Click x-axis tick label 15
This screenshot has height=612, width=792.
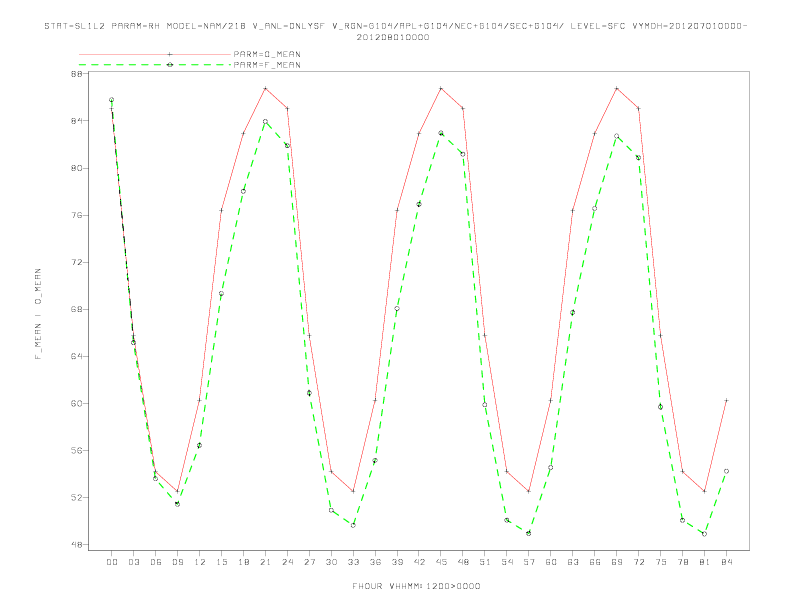tap(221, 562)
